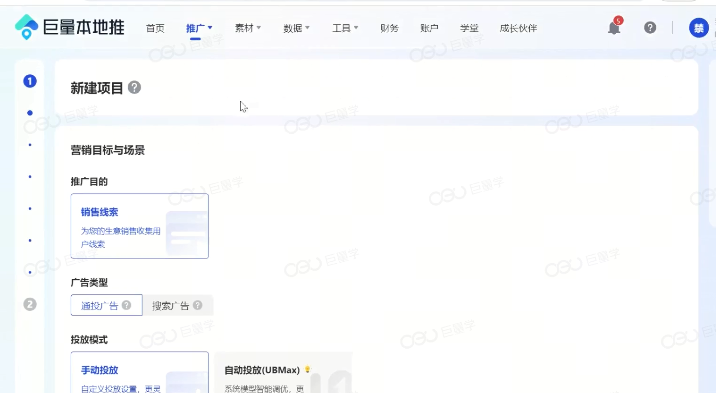716x393 pixels.
Task: Open the 推广 dropdown menu
Action: (x=199, y=28)
